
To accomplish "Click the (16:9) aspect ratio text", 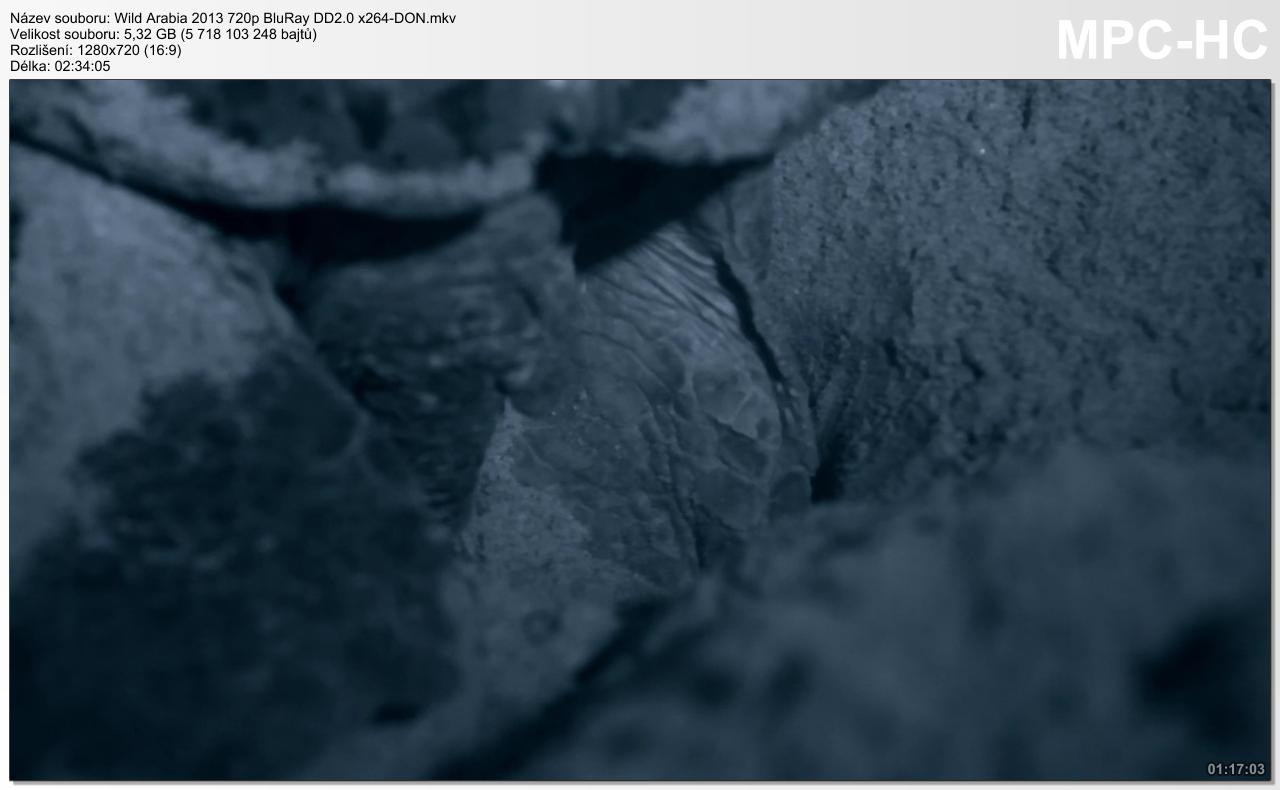I will click(x=161, y=50).
